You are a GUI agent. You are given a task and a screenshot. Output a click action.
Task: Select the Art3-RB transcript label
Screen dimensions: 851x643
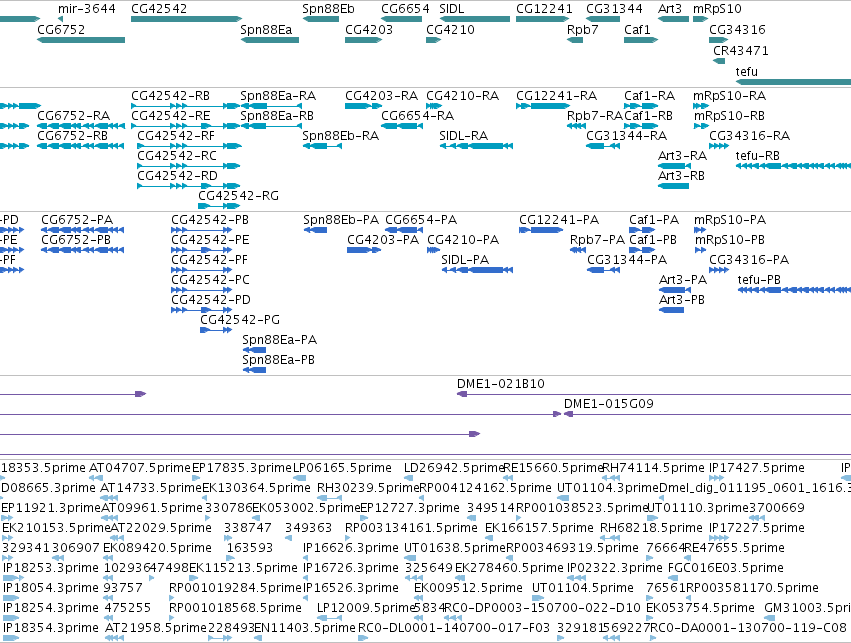click(x=681, y=176)
